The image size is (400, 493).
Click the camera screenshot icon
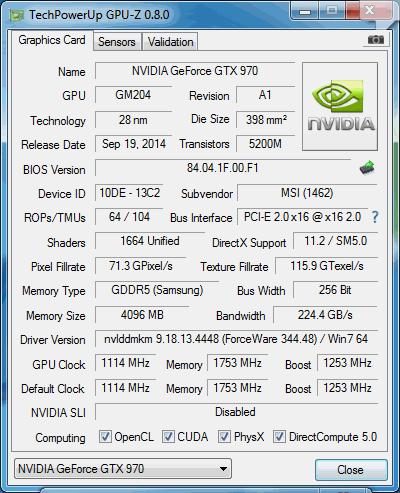click(x=376, y=40)
